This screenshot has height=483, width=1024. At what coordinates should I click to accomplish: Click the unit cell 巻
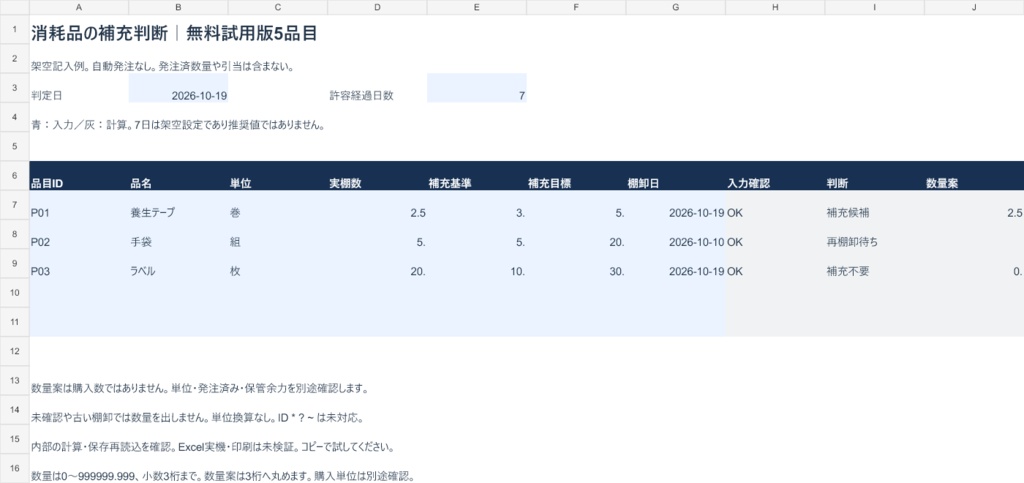pos(278,205)
